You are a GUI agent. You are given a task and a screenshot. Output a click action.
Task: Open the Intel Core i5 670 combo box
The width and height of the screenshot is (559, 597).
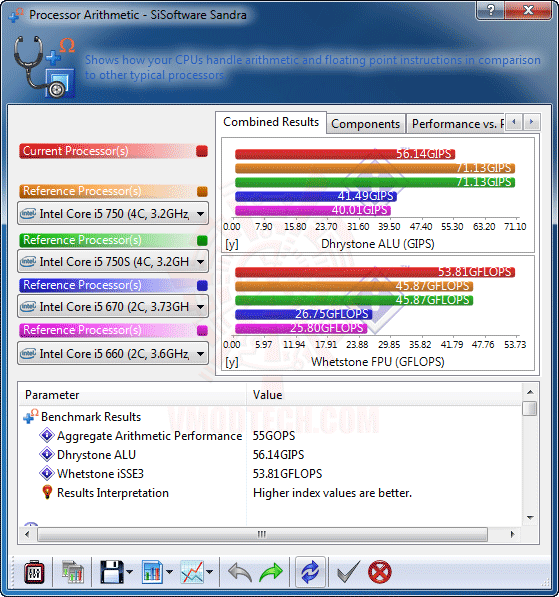113,306
